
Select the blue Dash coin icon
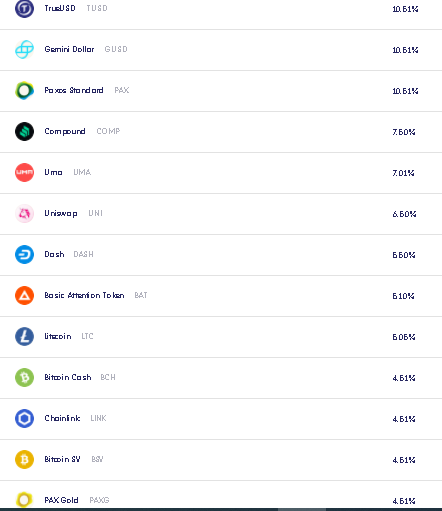coord(24,254)
